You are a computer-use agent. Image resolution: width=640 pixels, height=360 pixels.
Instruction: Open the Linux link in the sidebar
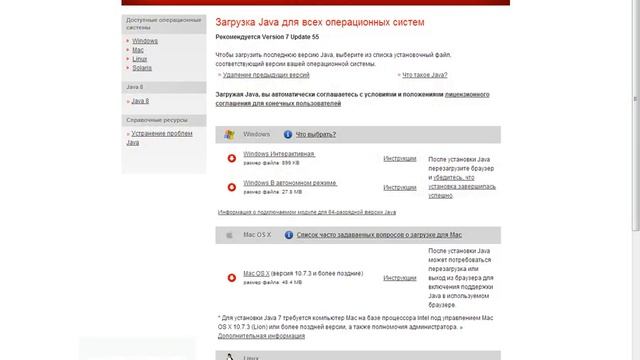coord(139,59)
